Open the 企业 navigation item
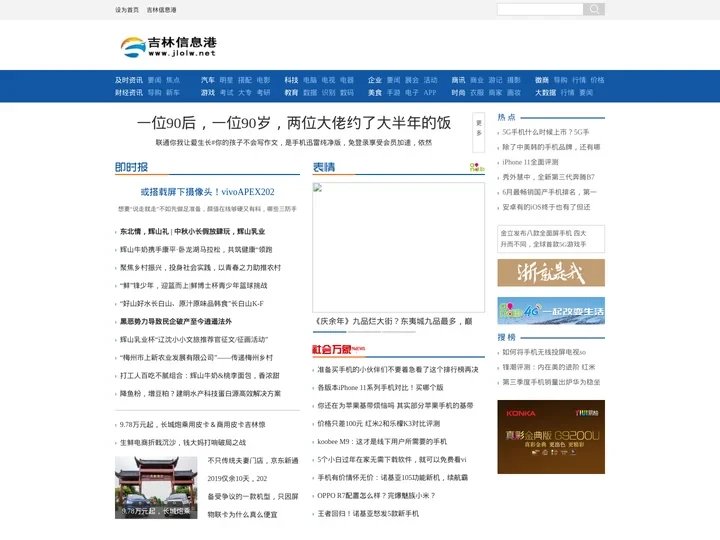Image resolution: width=720 pixels, height=540 pixels. 375,80
